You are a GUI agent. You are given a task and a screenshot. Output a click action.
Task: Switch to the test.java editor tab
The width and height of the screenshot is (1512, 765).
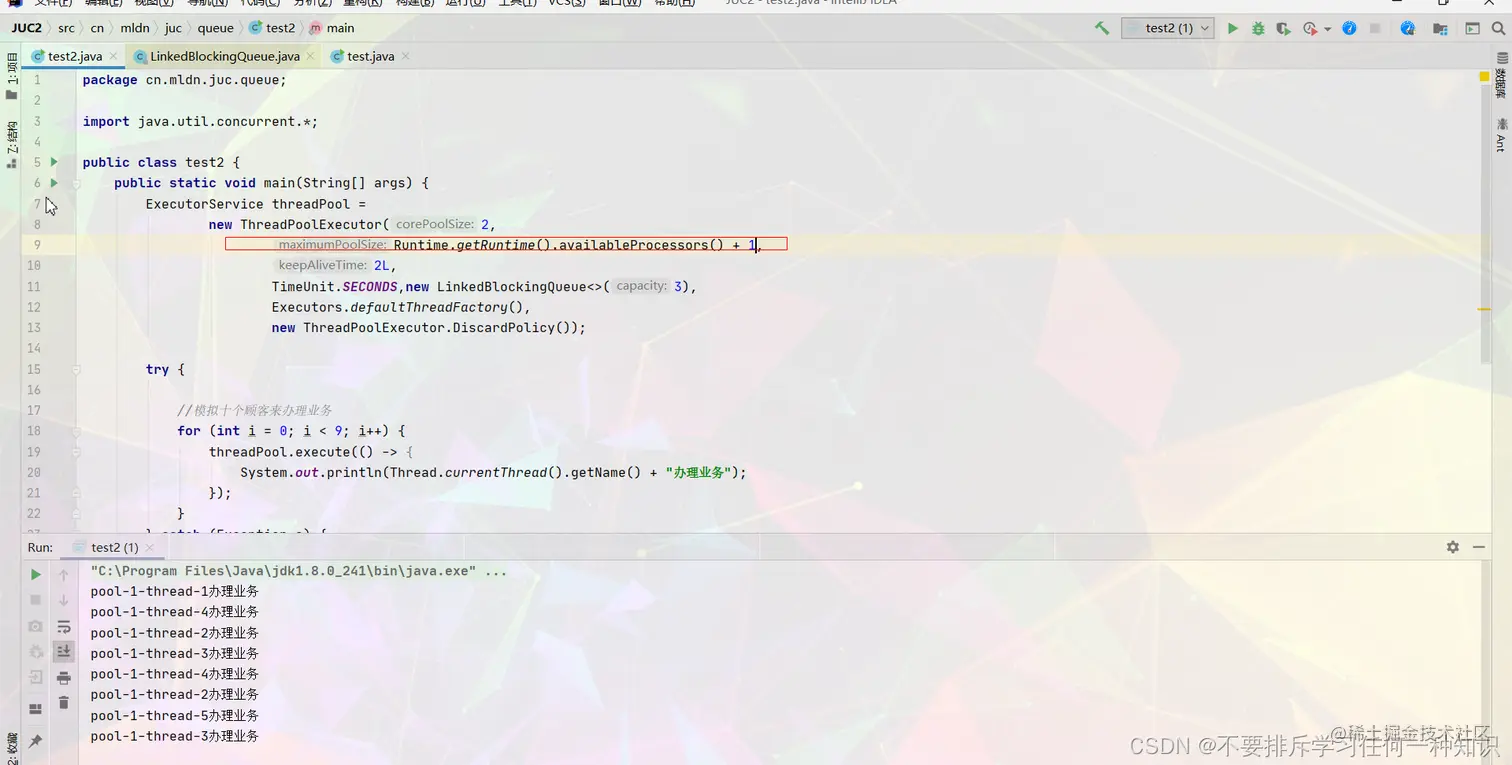369,56
